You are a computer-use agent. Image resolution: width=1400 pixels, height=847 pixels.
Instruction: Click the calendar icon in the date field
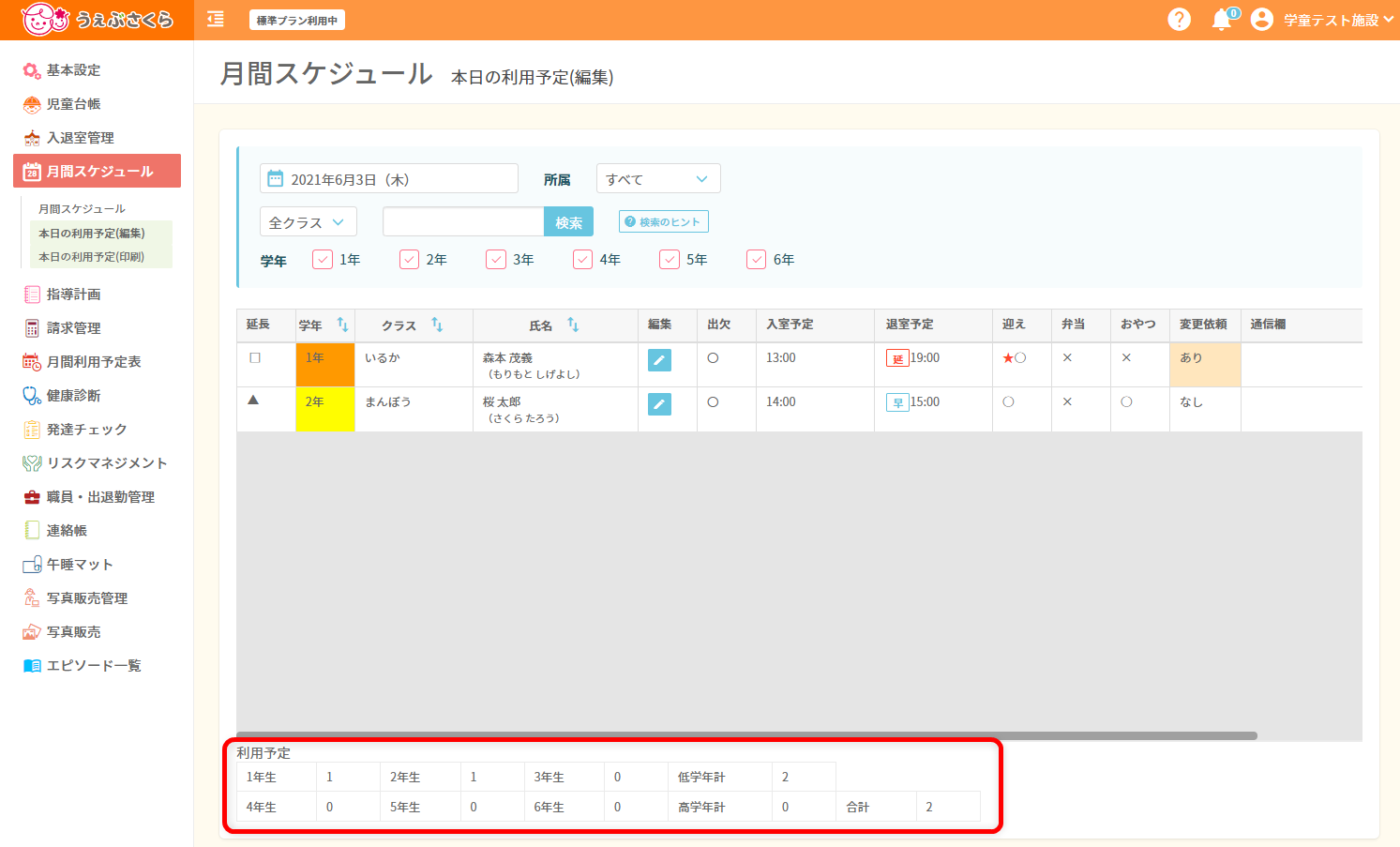276,178
